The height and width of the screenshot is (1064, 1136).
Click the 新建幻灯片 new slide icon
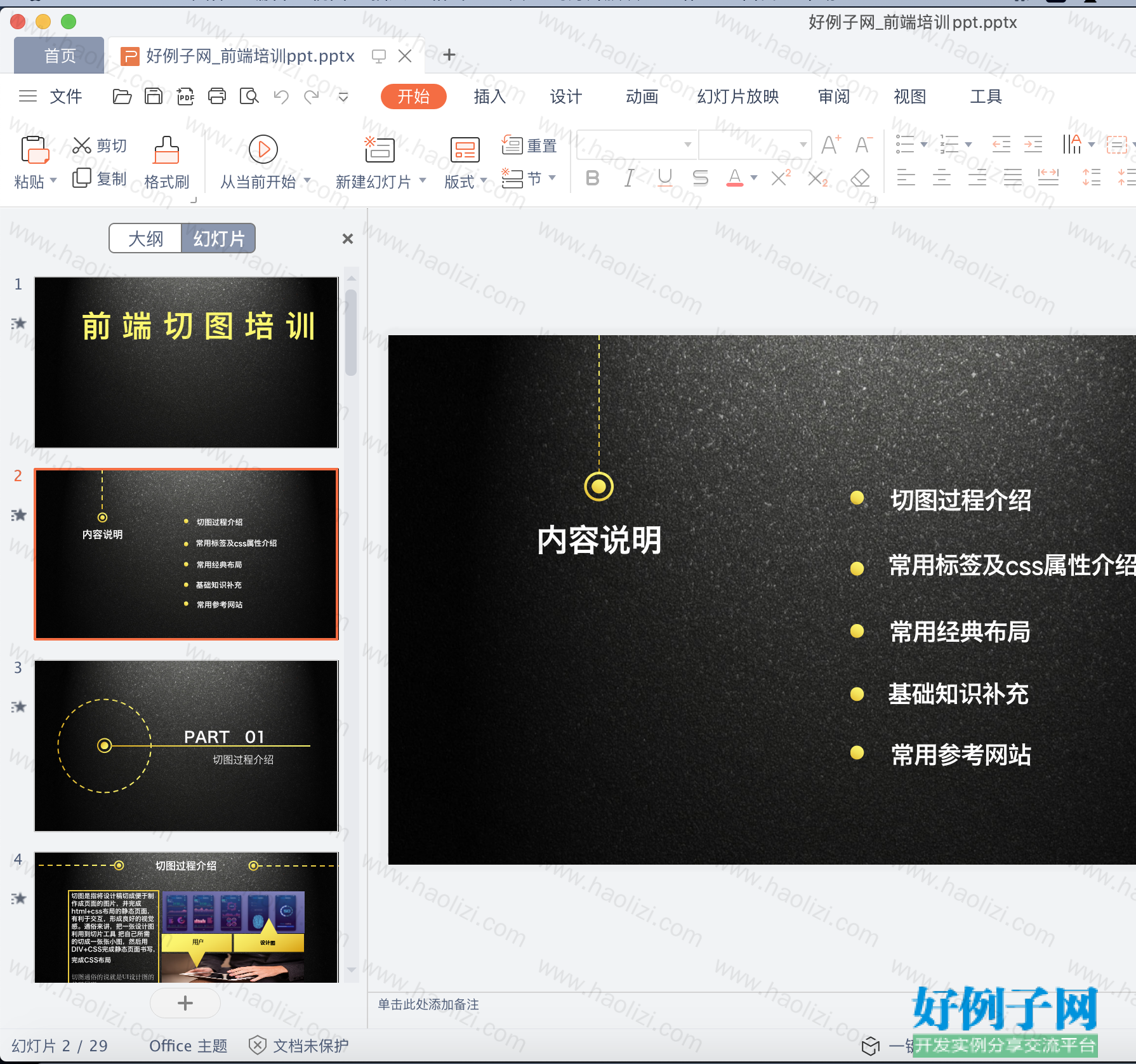380,150
